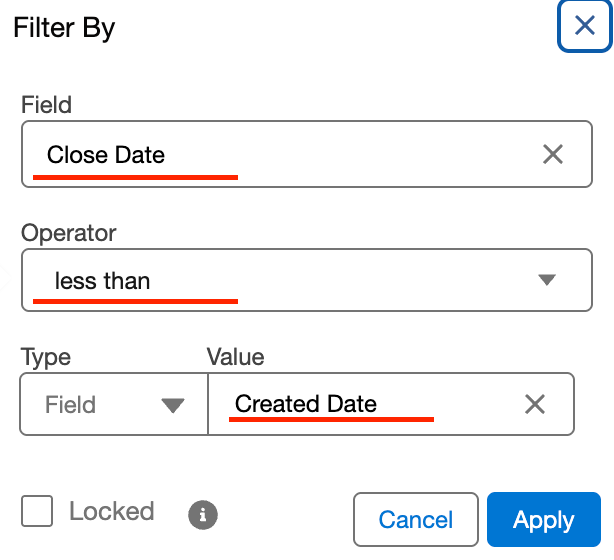Viewport: 614px width, 560px height.
Task: Open the Operator dropdown arrow
Action: pyautogui.click(x=546, y=280)
